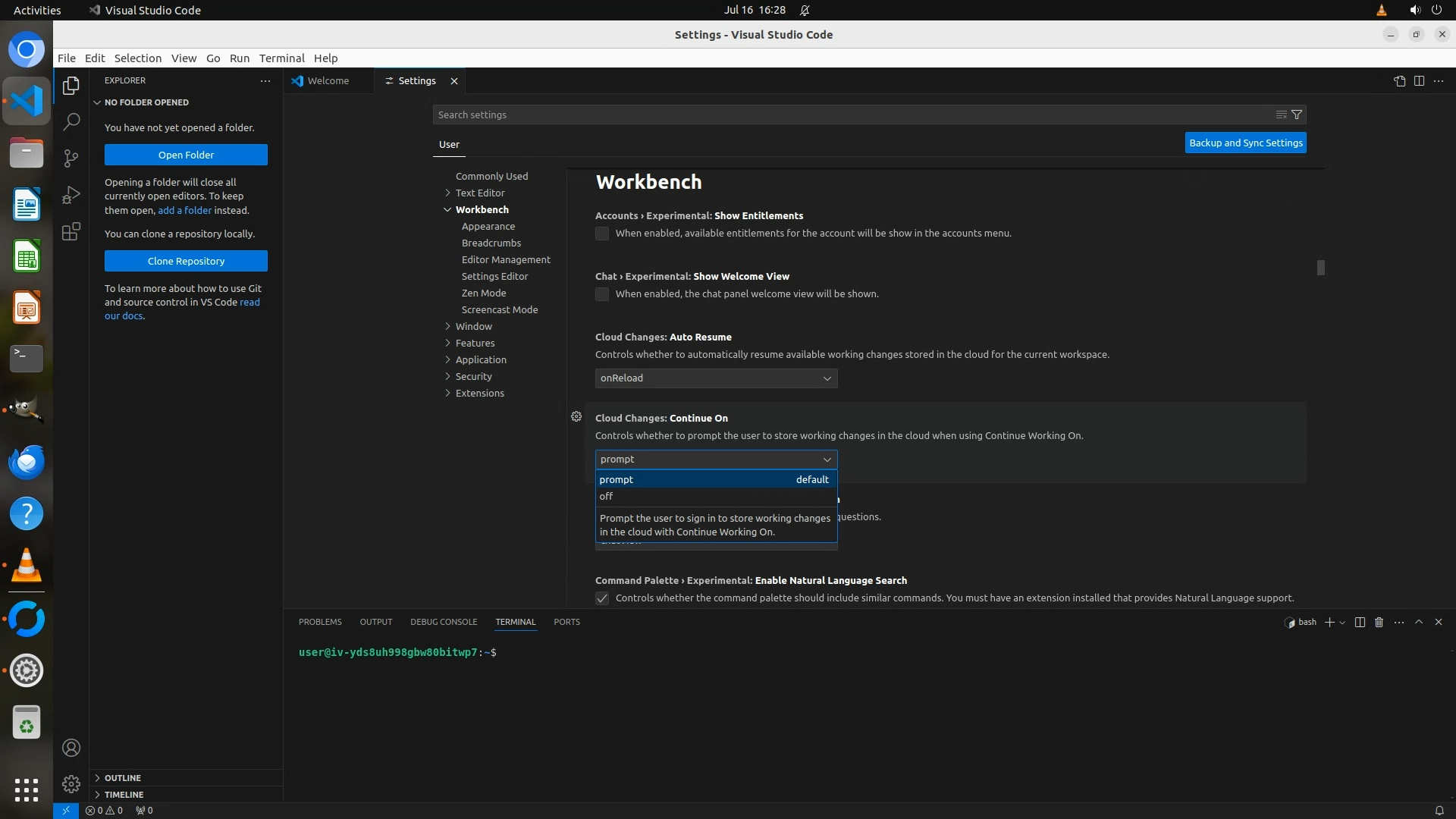
Task: Expand the Text Editor settings category
Action: (x=479, y=193)
